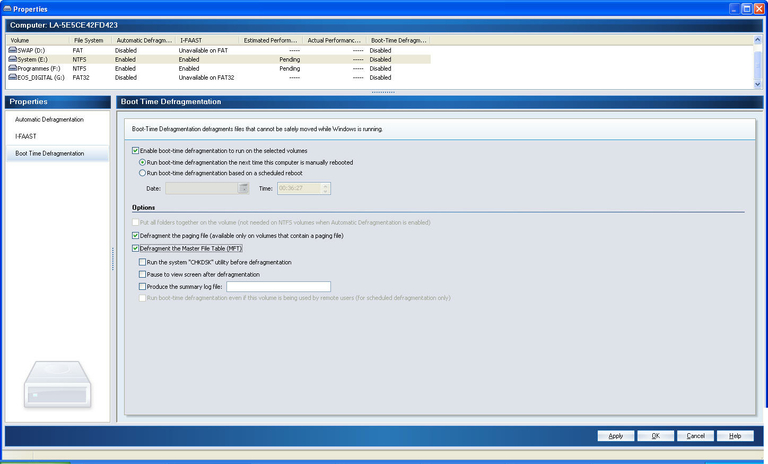
Task: Click the OK button
Action: tap(655, 436)
